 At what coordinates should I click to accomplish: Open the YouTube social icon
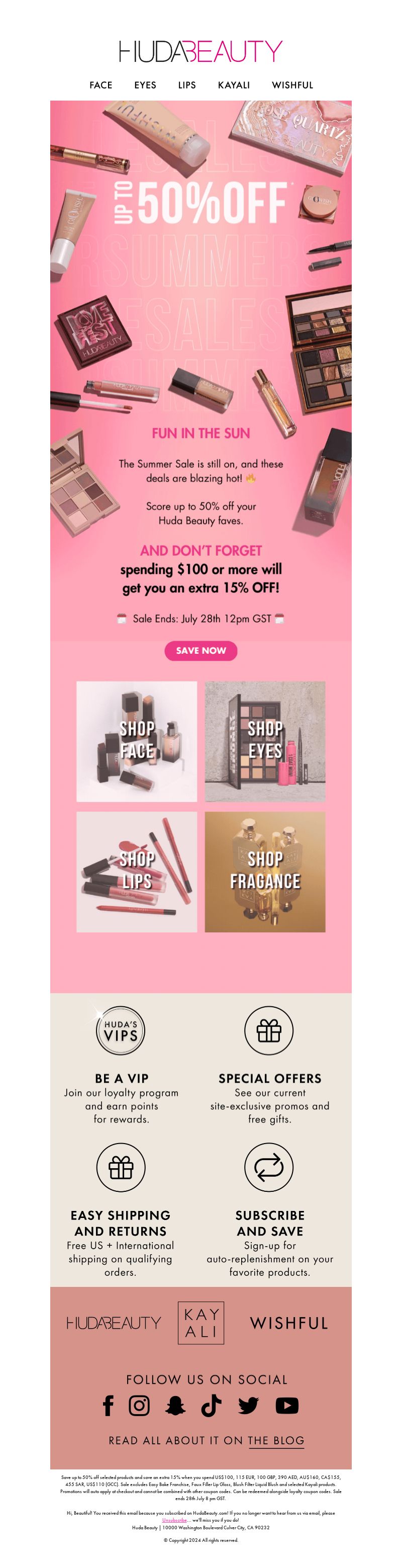287,1406
